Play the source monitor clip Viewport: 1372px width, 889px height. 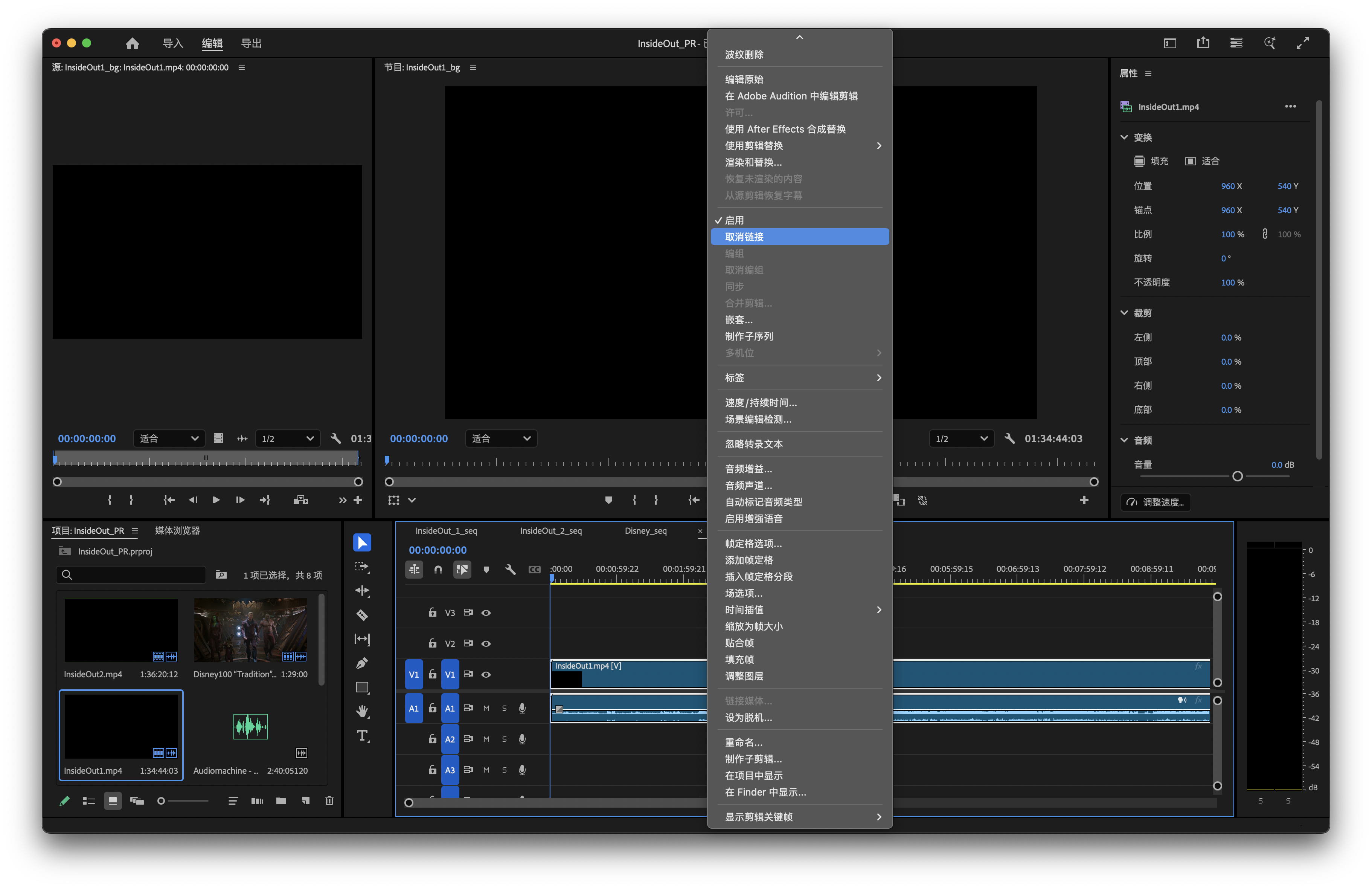[x=216, y=499]
